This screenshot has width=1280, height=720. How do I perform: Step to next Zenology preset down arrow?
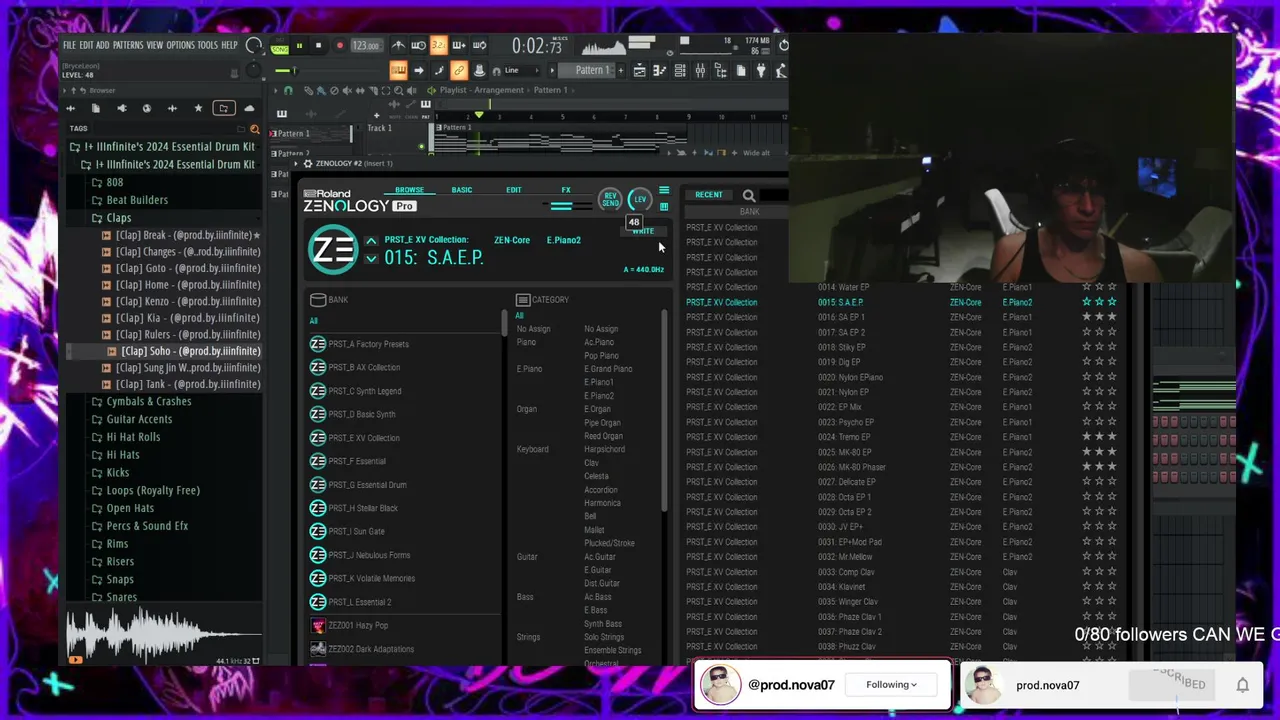(x=371, y=259)
